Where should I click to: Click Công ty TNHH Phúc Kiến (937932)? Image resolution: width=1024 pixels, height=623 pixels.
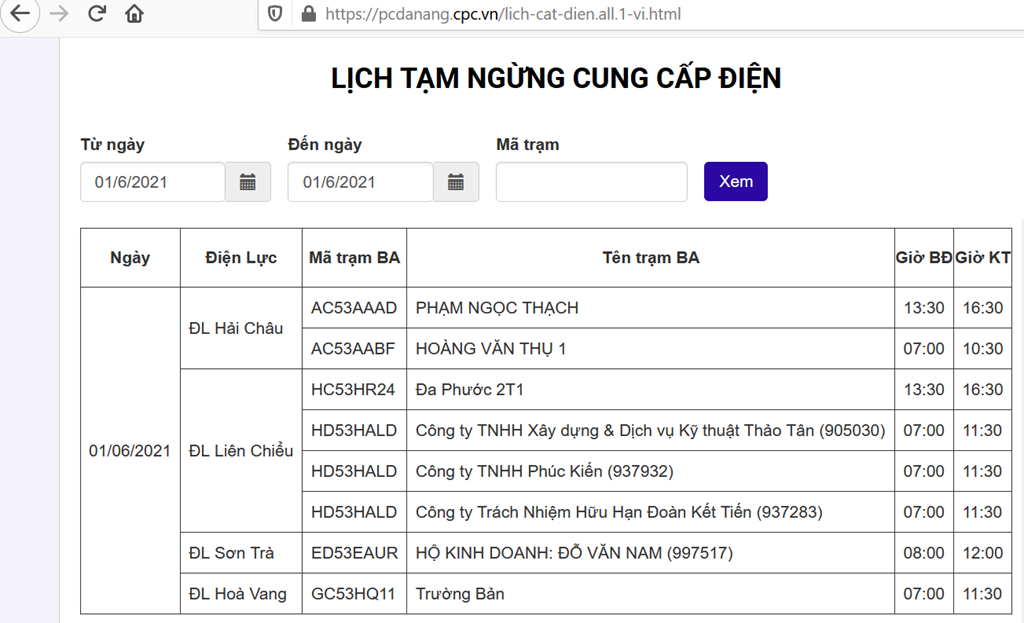click(x=545, y=471)
